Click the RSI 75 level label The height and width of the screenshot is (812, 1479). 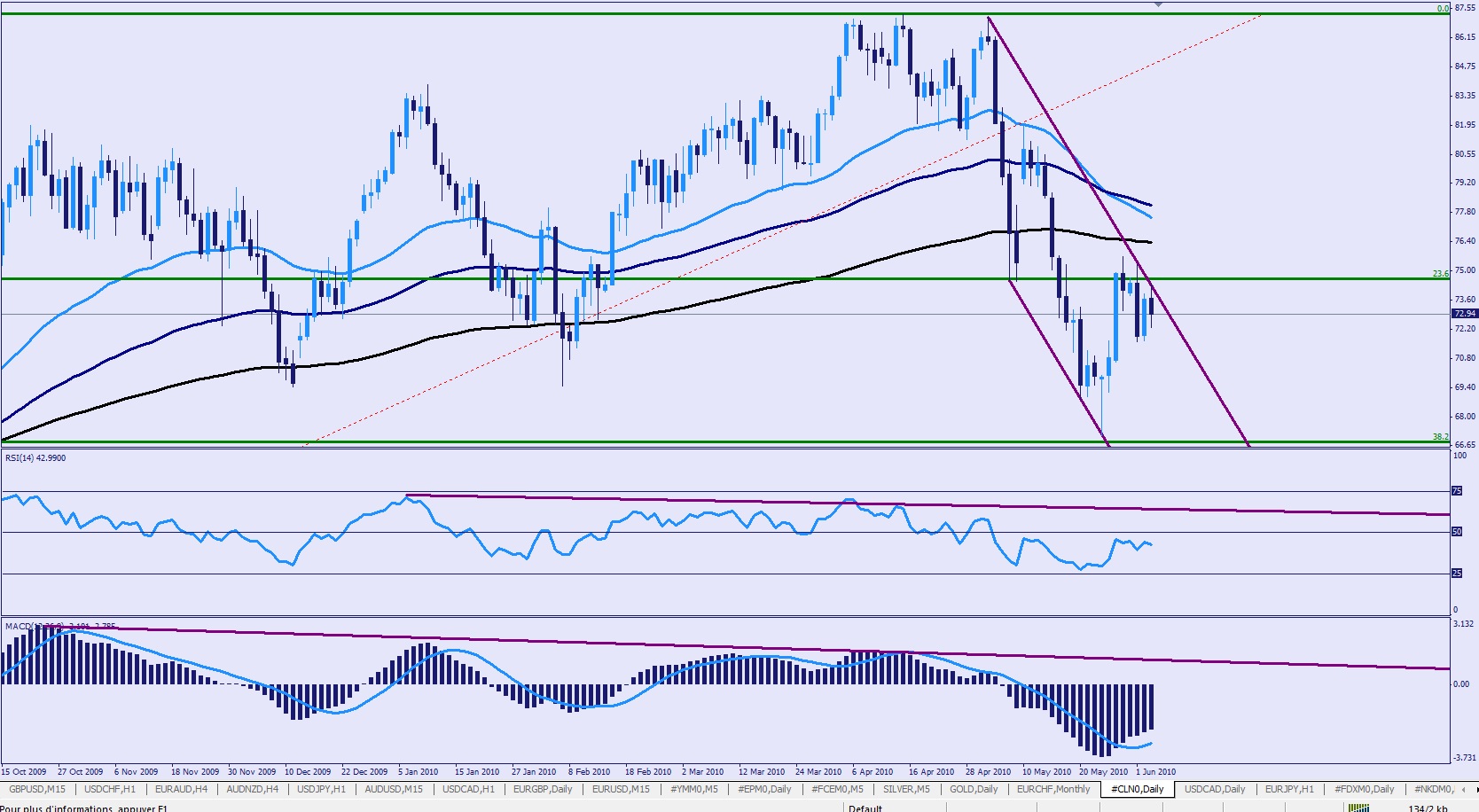point(1456,491)
